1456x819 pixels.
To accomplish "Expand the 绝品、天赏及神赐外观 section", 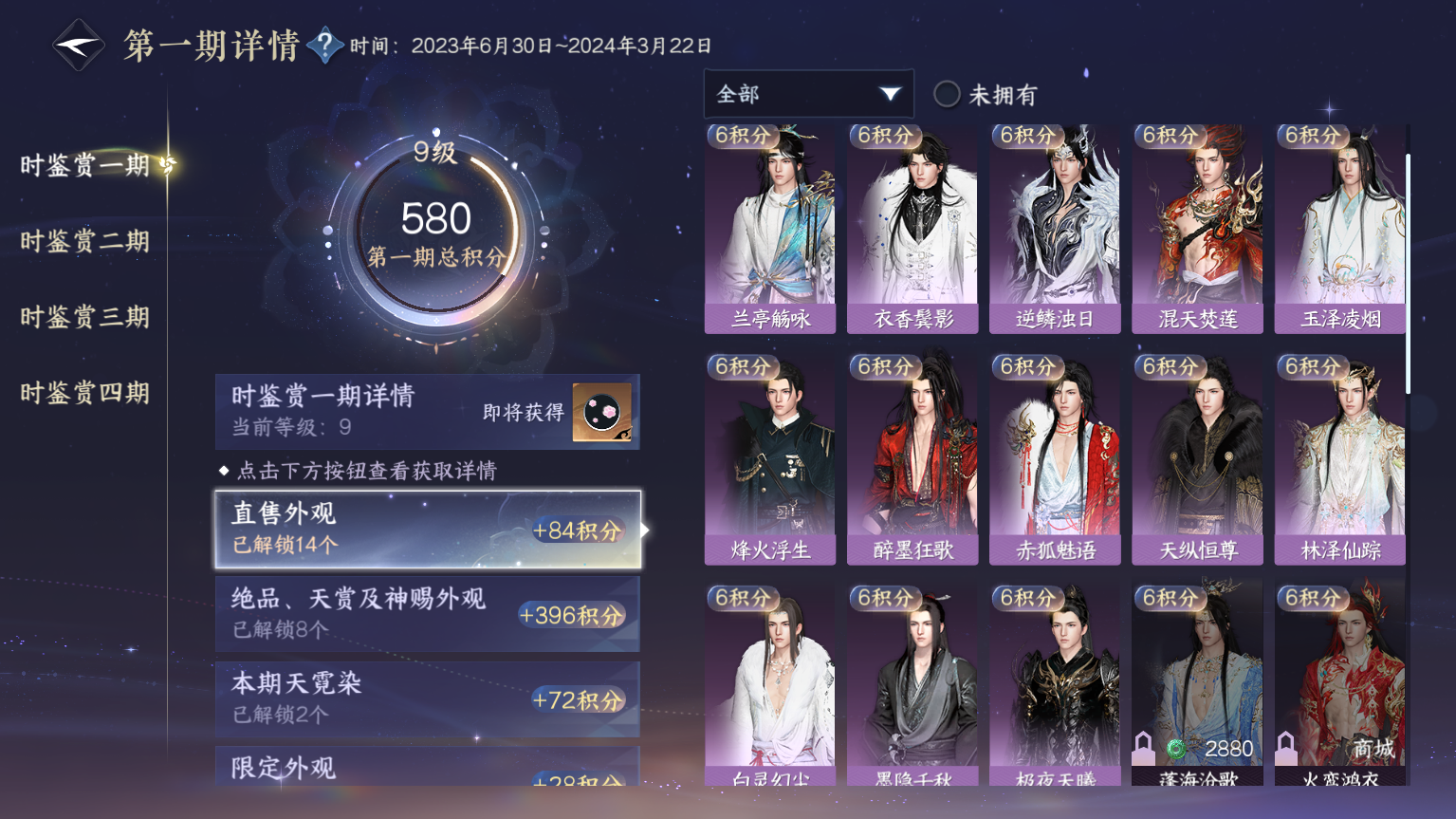I will 428,613.
